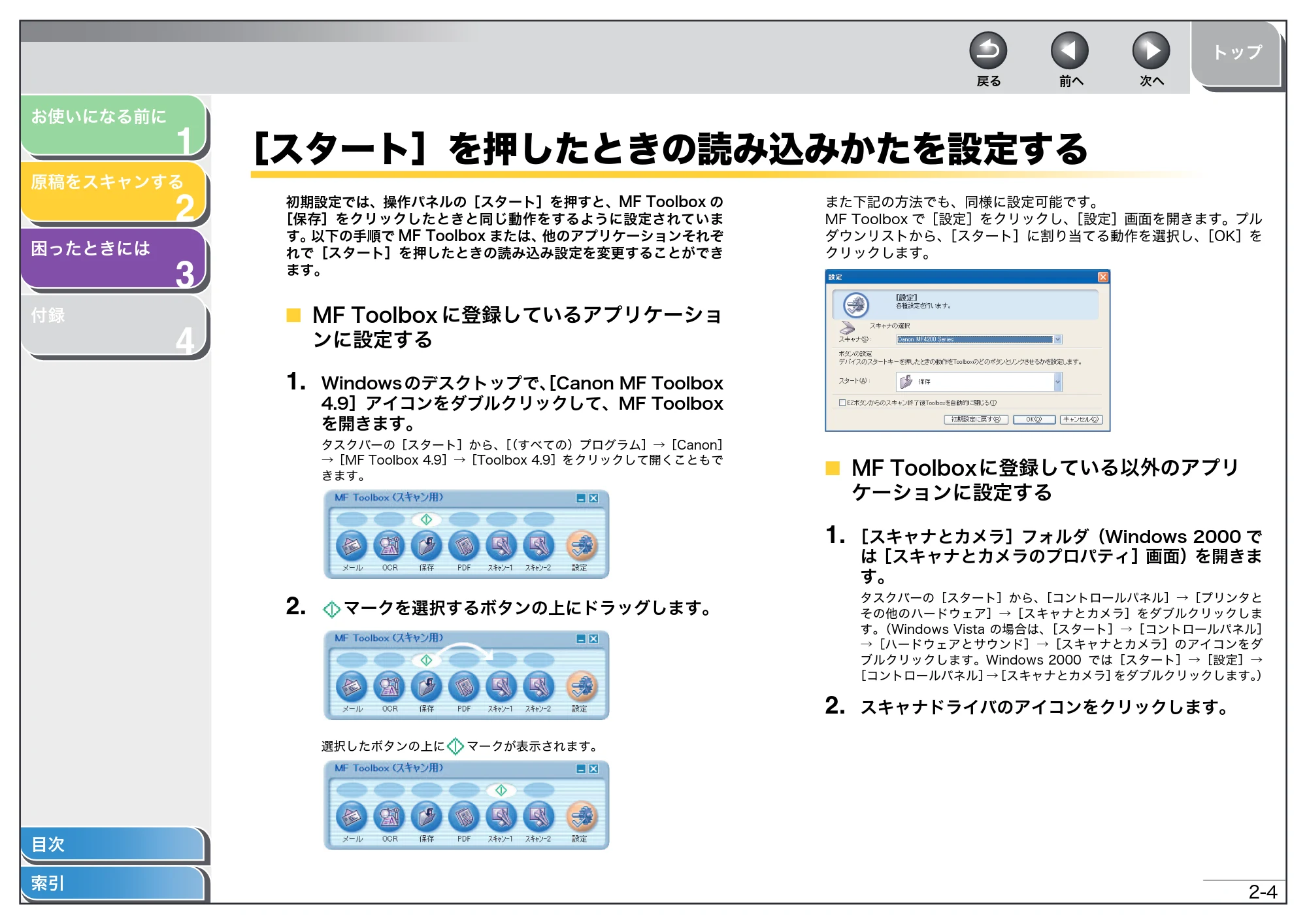The height and width of the screenshot is (924, 1307).
Task: Click the 設定 gear icon in dialog header
Action: pyautogui.click(x=855, y=305)
